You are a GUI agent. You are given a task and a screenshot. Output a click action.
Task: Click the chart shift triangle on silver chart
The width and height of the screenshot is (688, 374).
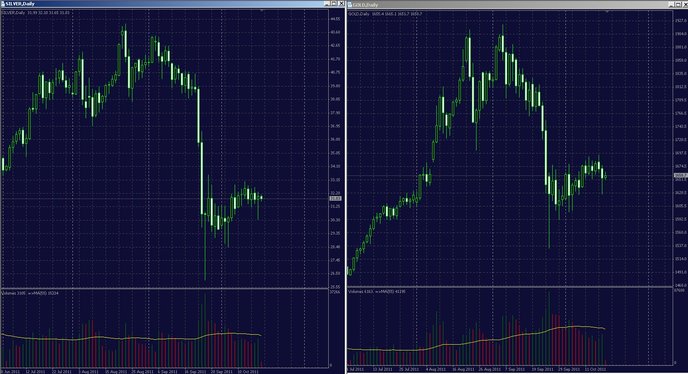262,10
